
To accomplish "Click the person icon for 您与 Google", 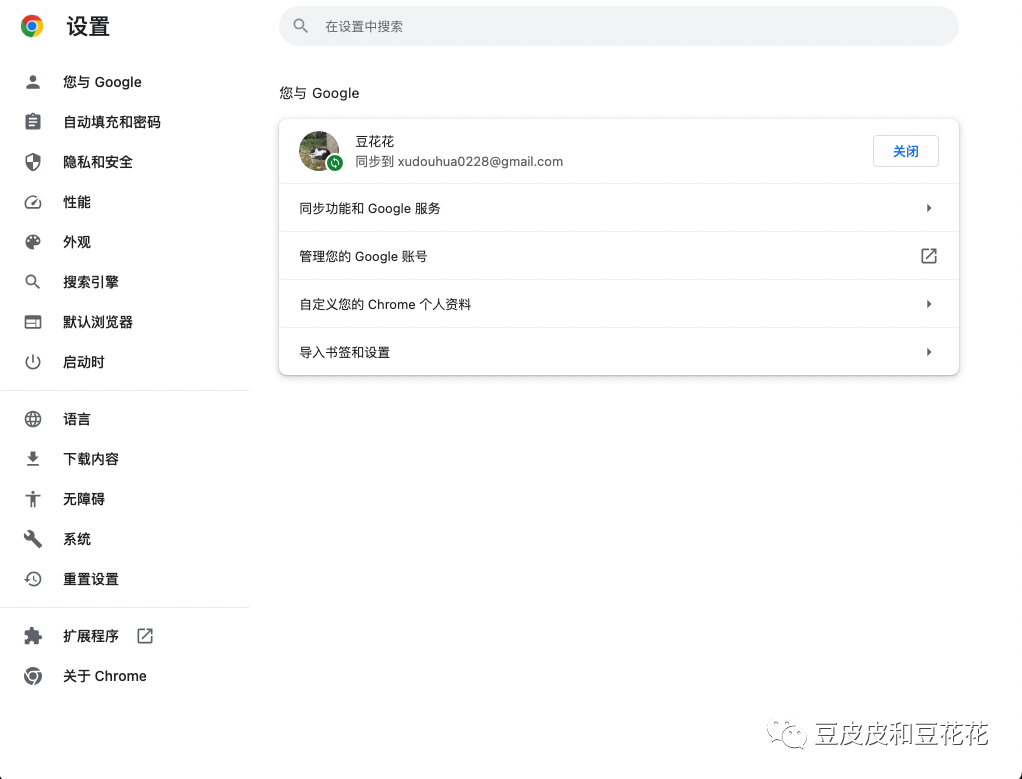I will click(x=33, y=81).
